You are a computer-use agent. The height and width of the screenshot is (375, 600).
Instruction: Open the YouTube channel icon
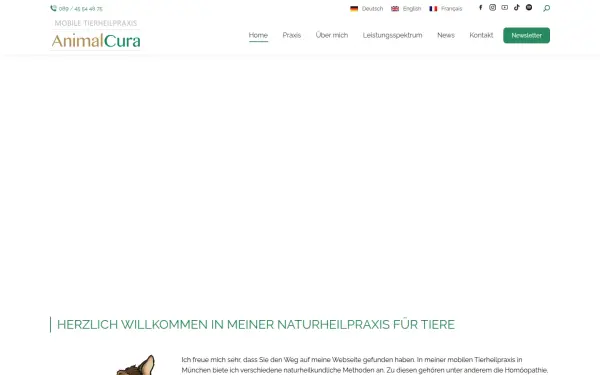click(505, 7)
